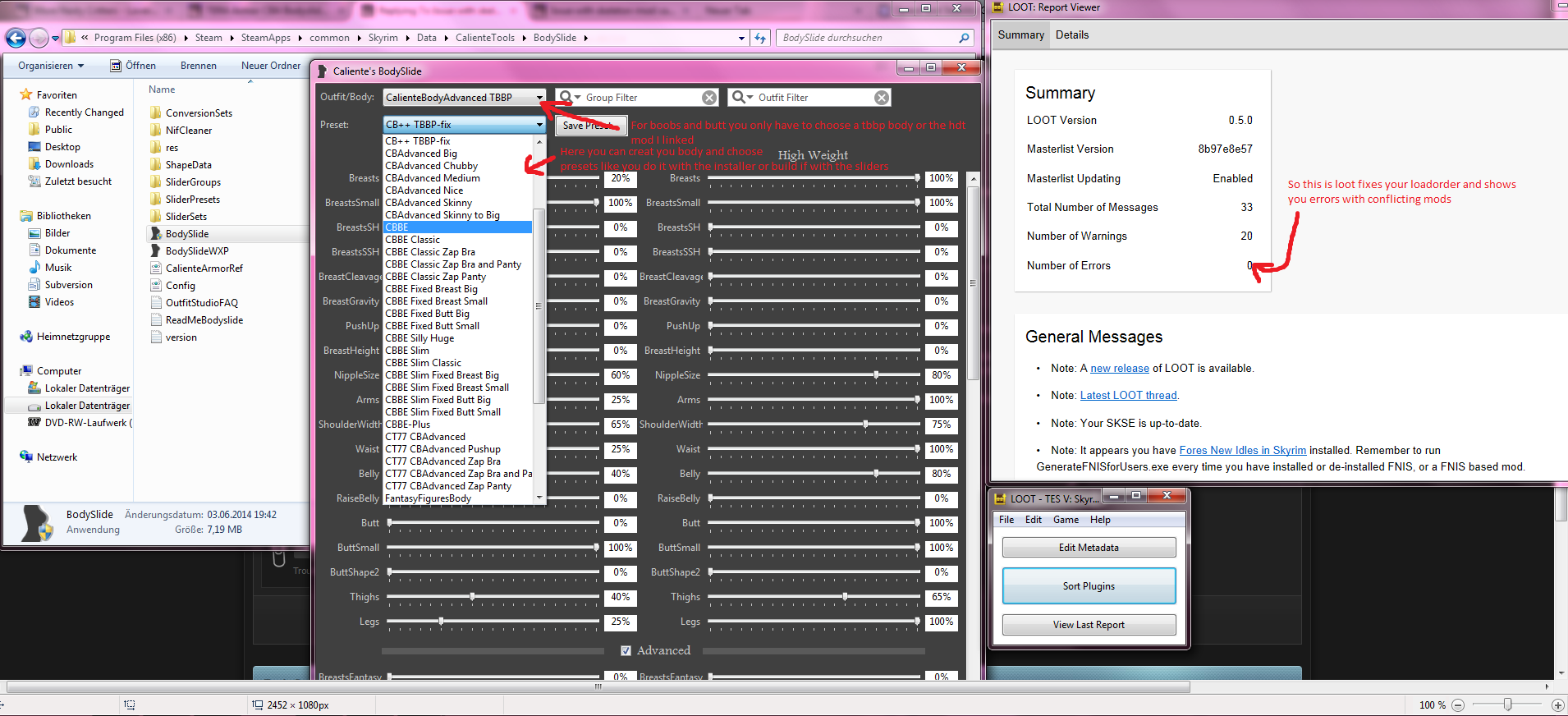This screenshot has width=1568, height=716.
Task: Click the Save Preset button in BodySlide
Action: 591,126
